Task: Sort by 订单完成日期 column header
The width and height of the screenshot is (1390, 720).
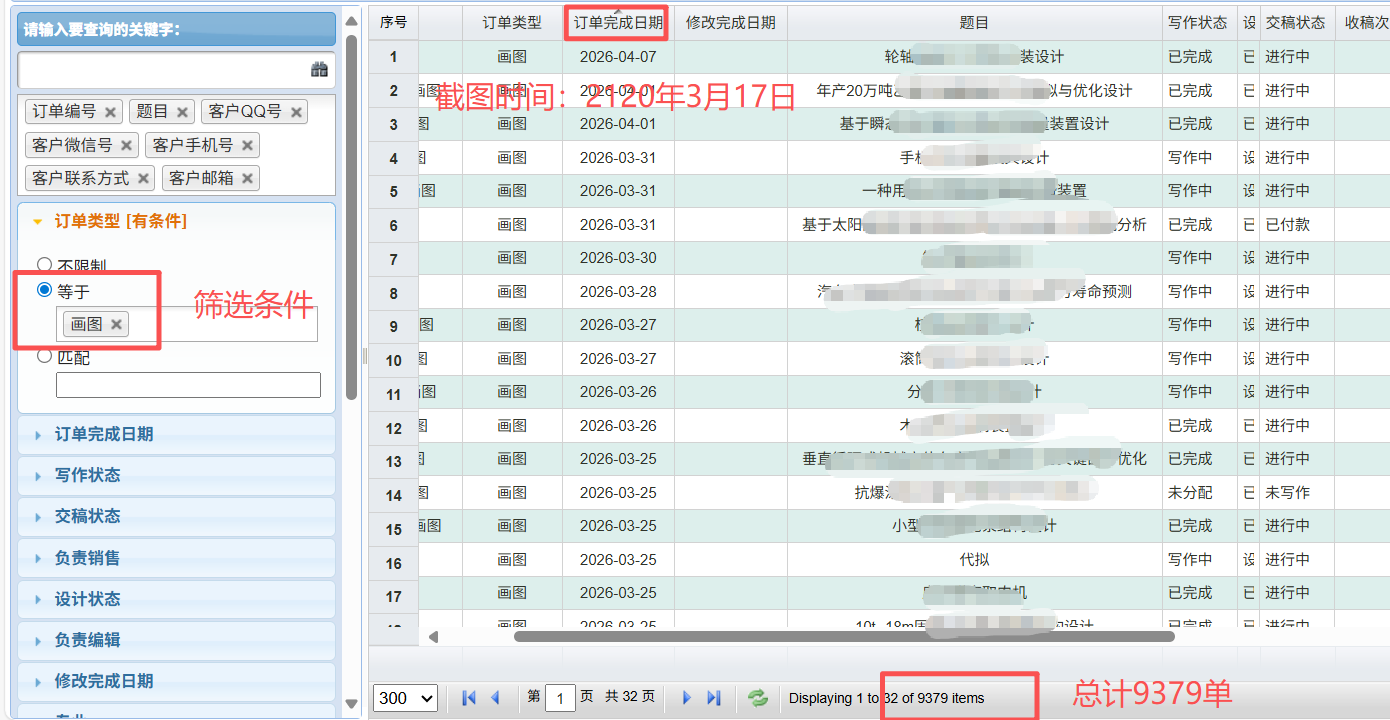Action: coord(618,23)
